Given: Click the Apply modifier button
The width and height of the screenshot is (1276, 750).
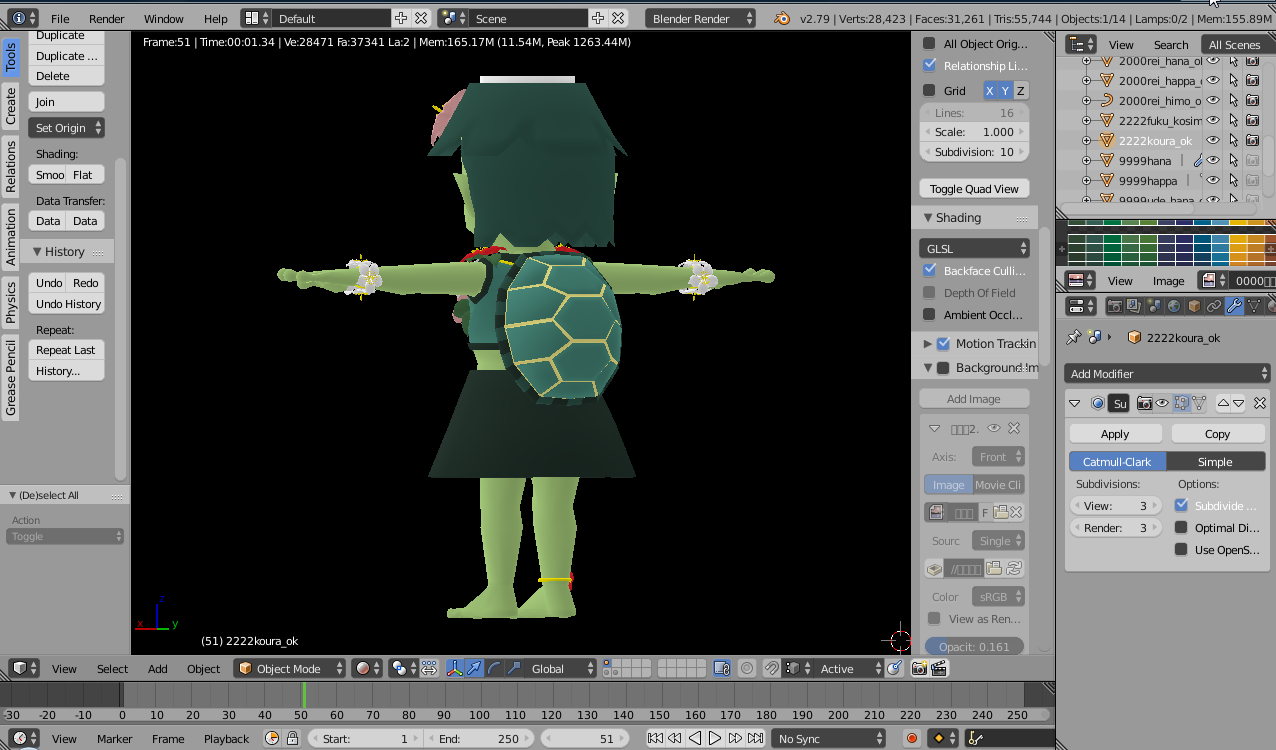Looking at the screenshot, I should pos(1115,434).
